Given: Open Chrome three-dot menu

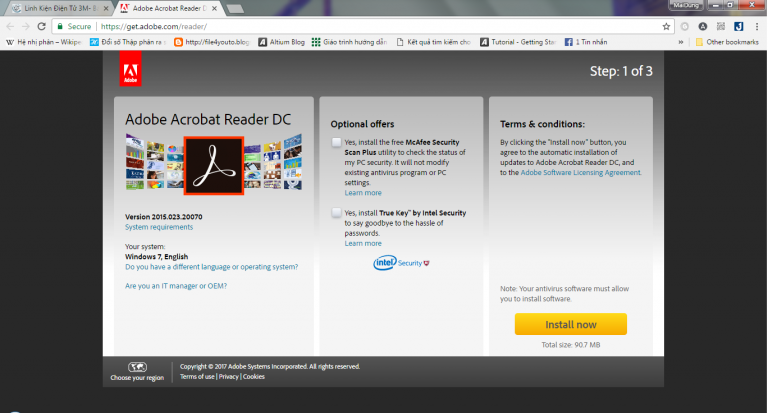Looking at the screenshot, I should click(x=757, y=26).
